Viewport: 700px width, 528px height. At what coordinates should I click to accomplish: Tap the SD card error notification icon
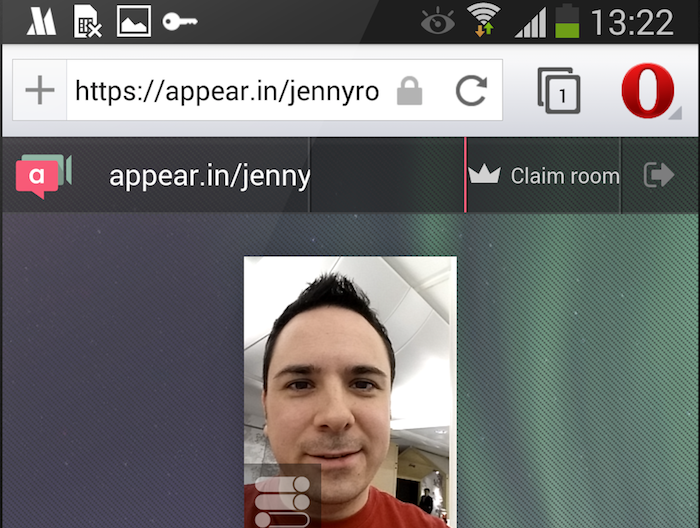(87, 21)
